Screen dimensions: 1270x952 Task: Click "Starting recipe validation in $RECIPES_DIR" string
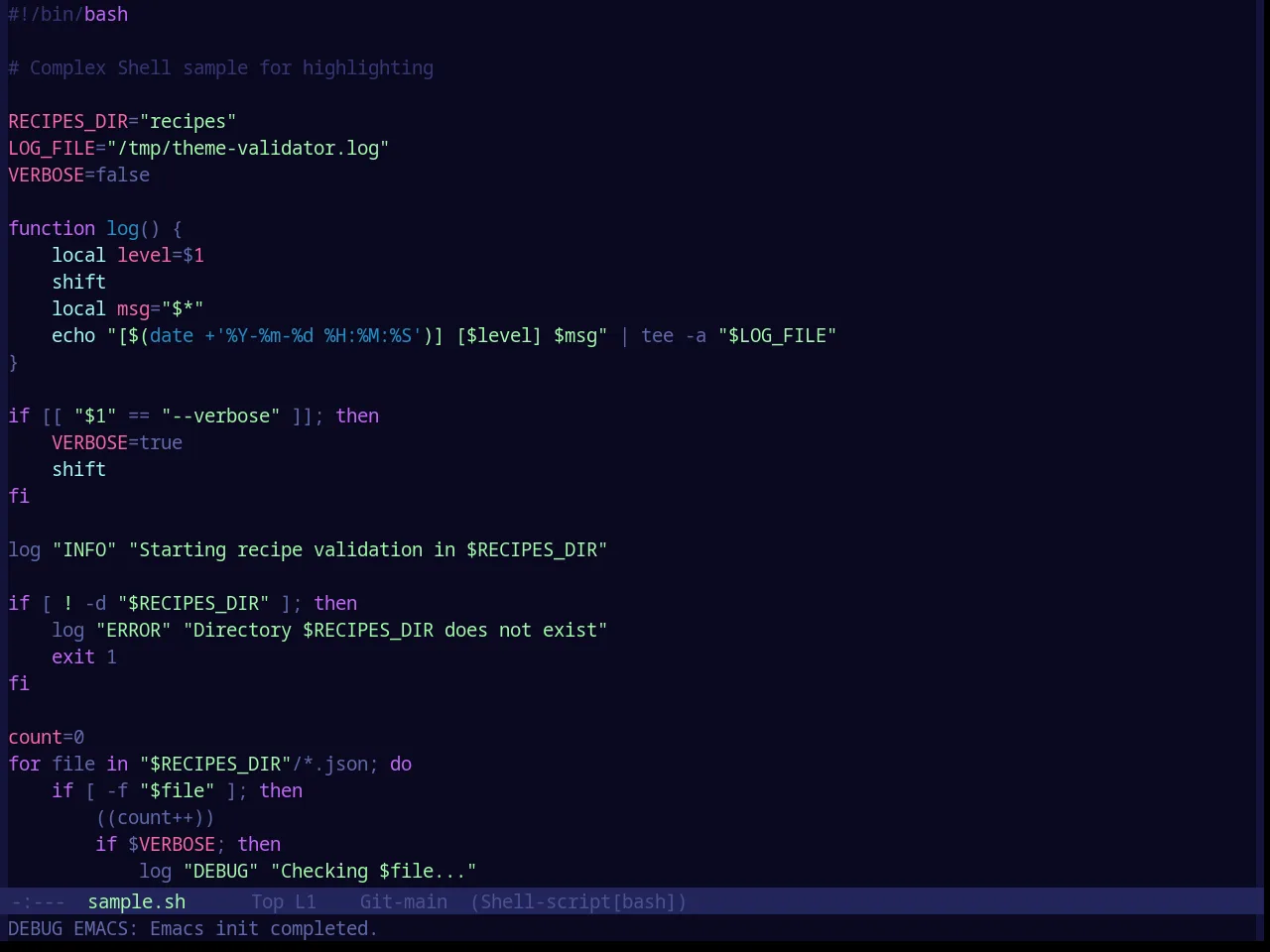point(368,549)
